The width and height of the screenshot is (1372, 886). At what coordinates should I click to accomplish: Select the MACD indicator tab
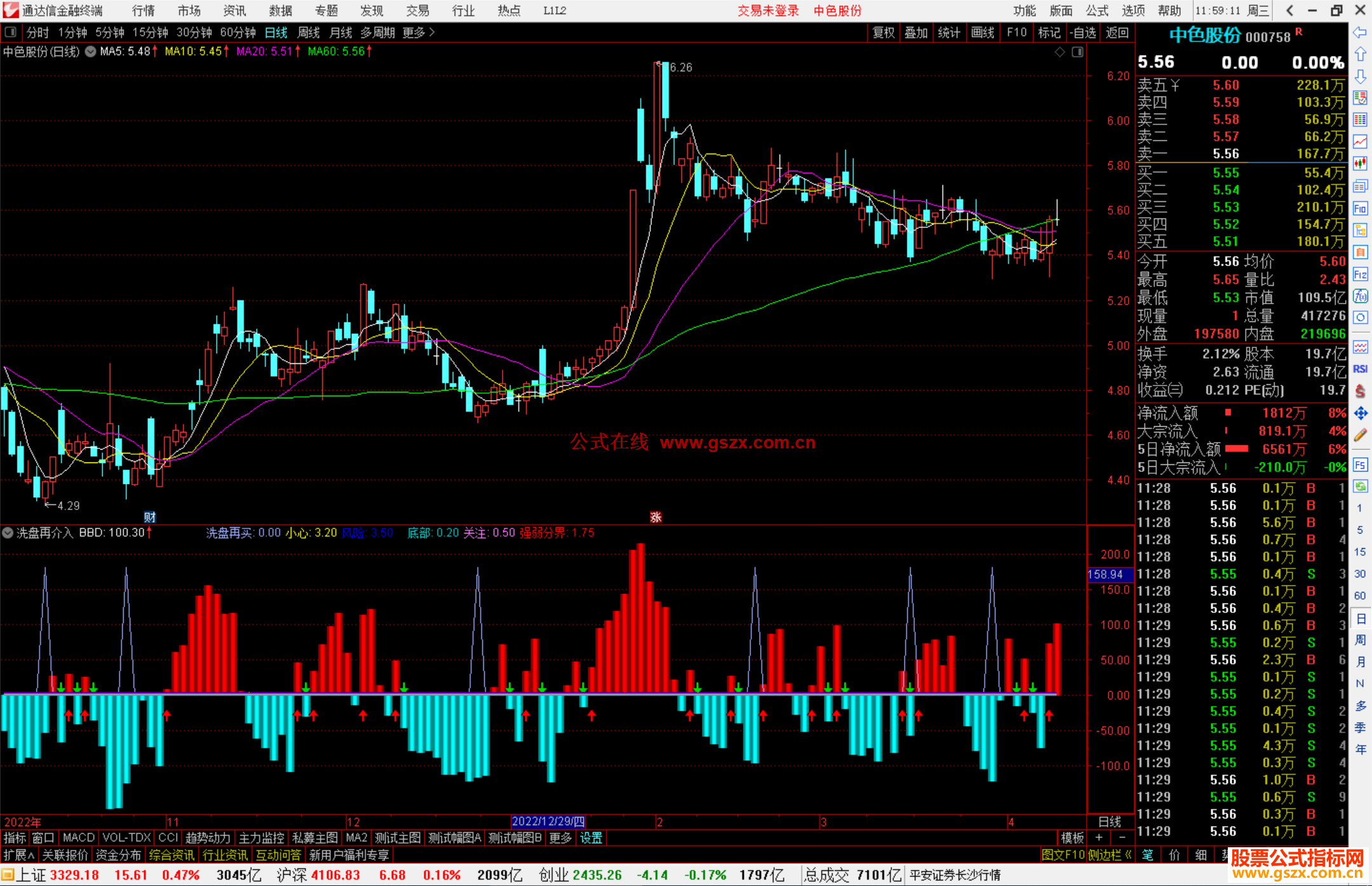(79, 838)
